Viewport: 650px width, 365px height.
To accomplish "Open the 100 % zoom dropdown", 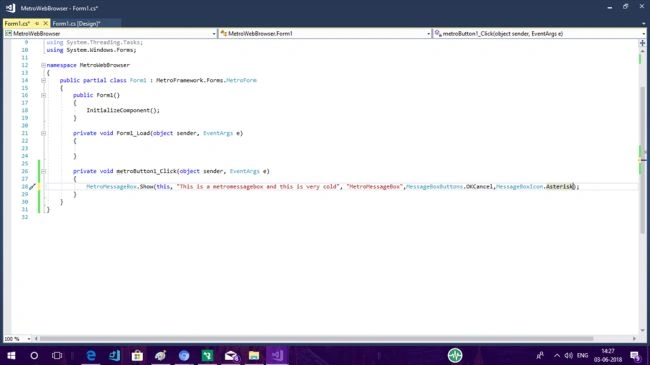I will 29,339.
